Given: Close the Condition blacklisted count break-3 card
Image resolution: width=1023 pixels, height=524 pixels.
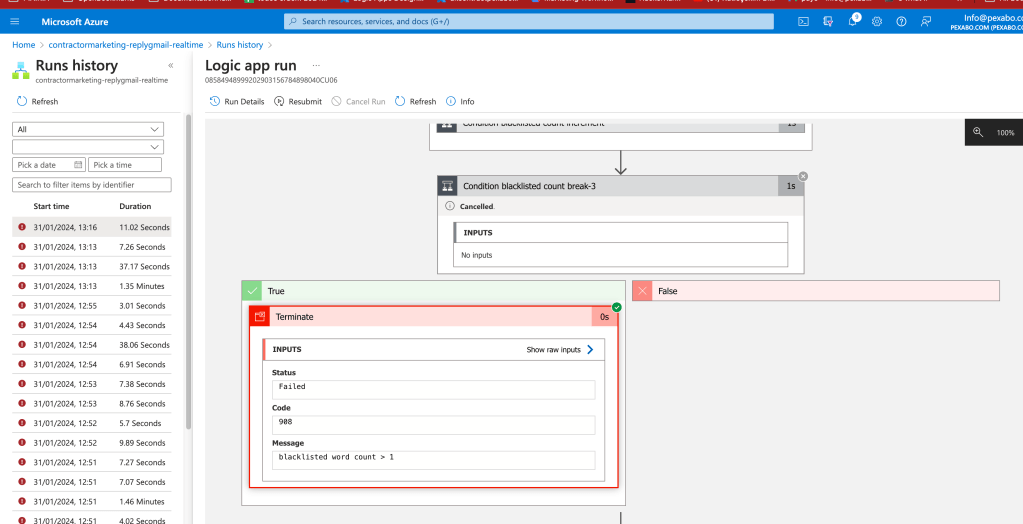Looking at the screenshot, I should coord(803,176).
